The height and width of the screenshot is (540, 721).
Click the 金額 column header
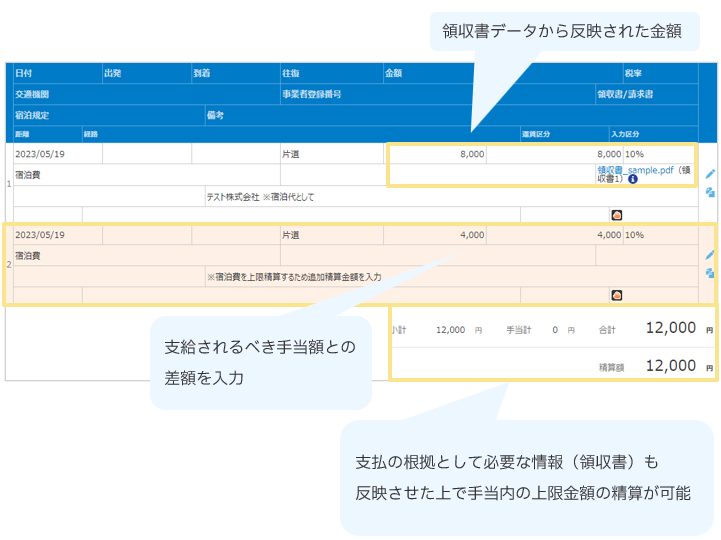coord(393,73)
